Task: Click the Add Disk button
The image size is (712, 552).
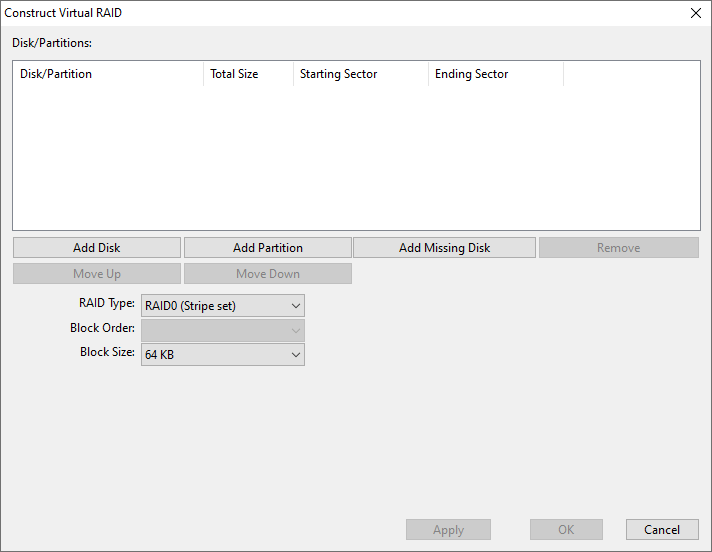Action: pyautogui.click(x=97, y=248)
